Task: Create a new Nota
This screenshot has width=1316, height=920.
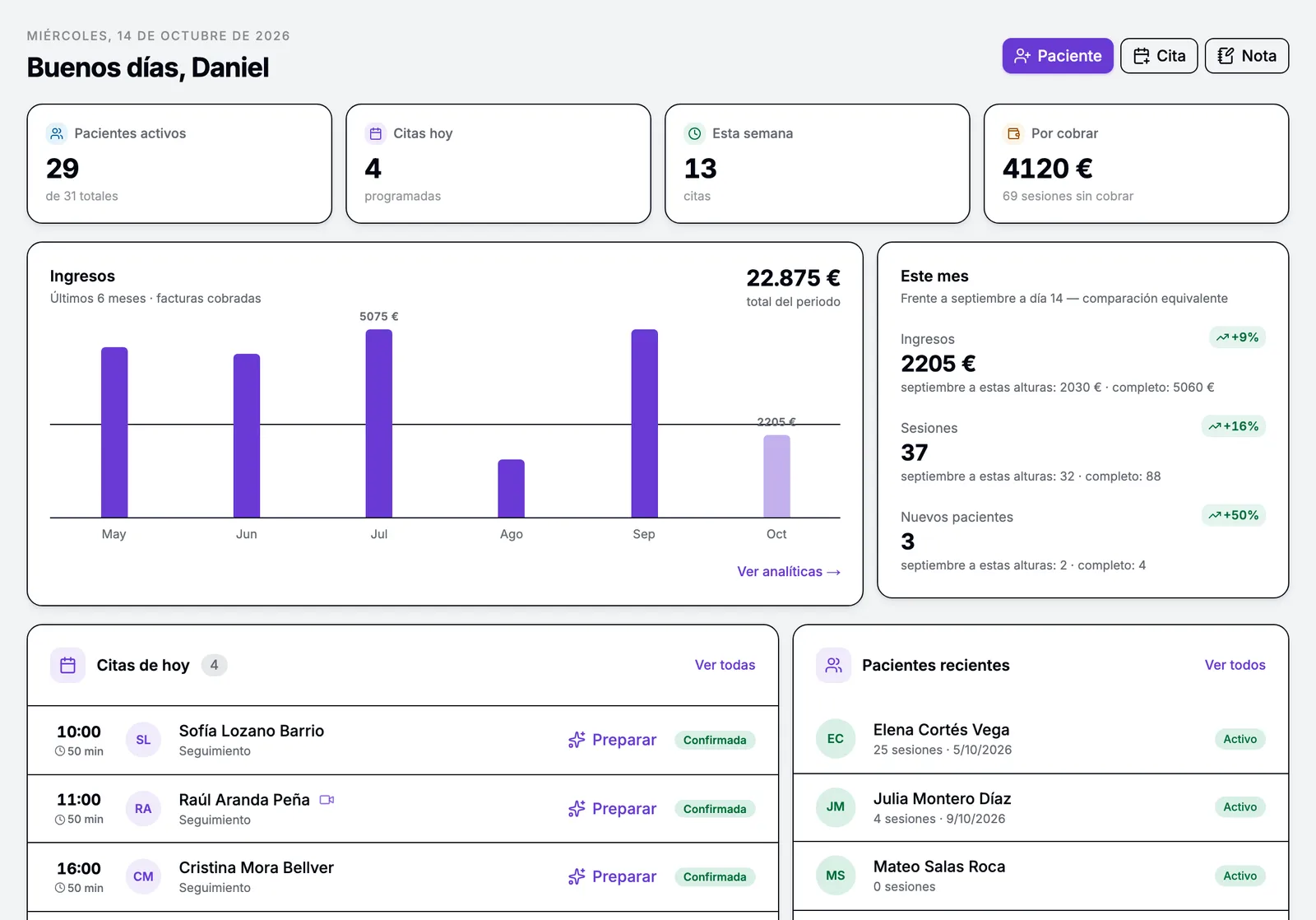Action: click(x=1247, y=56)
